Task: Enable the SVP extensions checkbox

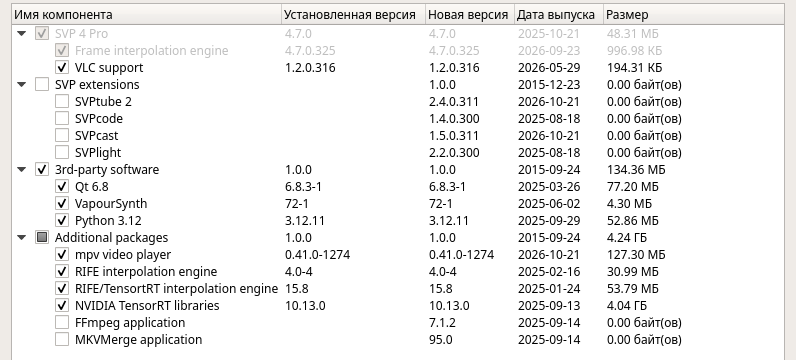Action: click(42, 84)
